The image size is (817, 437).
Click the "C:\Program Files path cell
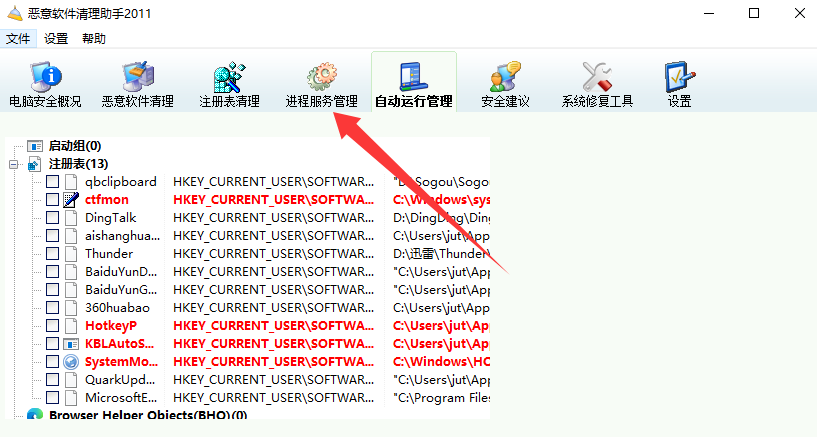(x=441, y=397)
